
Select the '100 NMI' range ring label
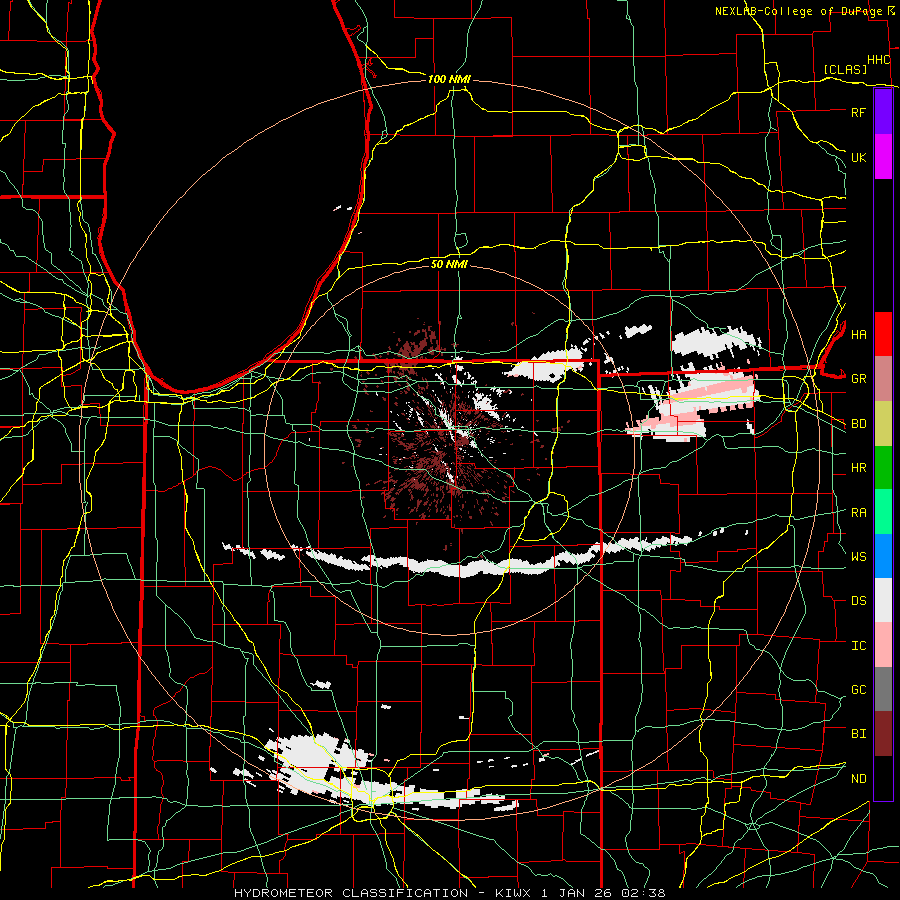click(x=449, y=79)
